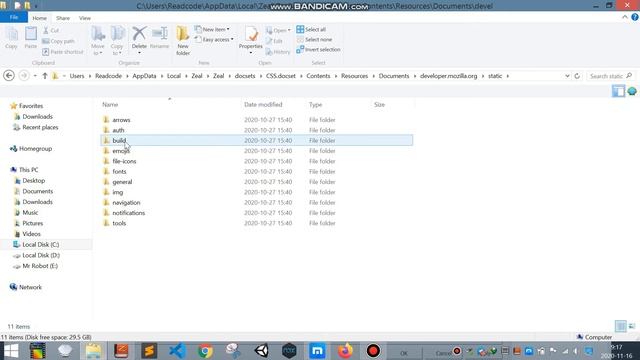Click the Cut command
The image size is (640, 360).
pos(51,30)
